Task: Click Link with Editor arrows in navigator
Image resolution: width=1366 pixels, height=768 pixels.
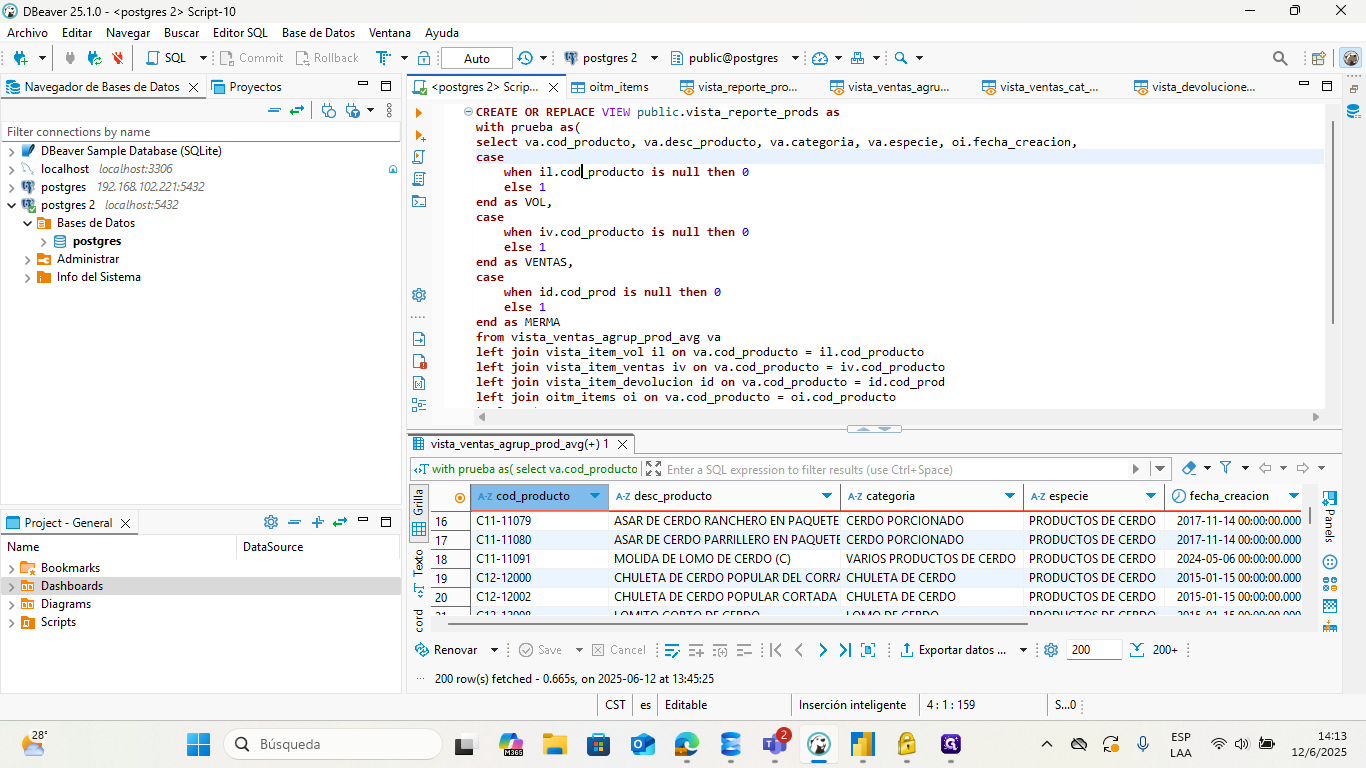Action: point(297,111)
